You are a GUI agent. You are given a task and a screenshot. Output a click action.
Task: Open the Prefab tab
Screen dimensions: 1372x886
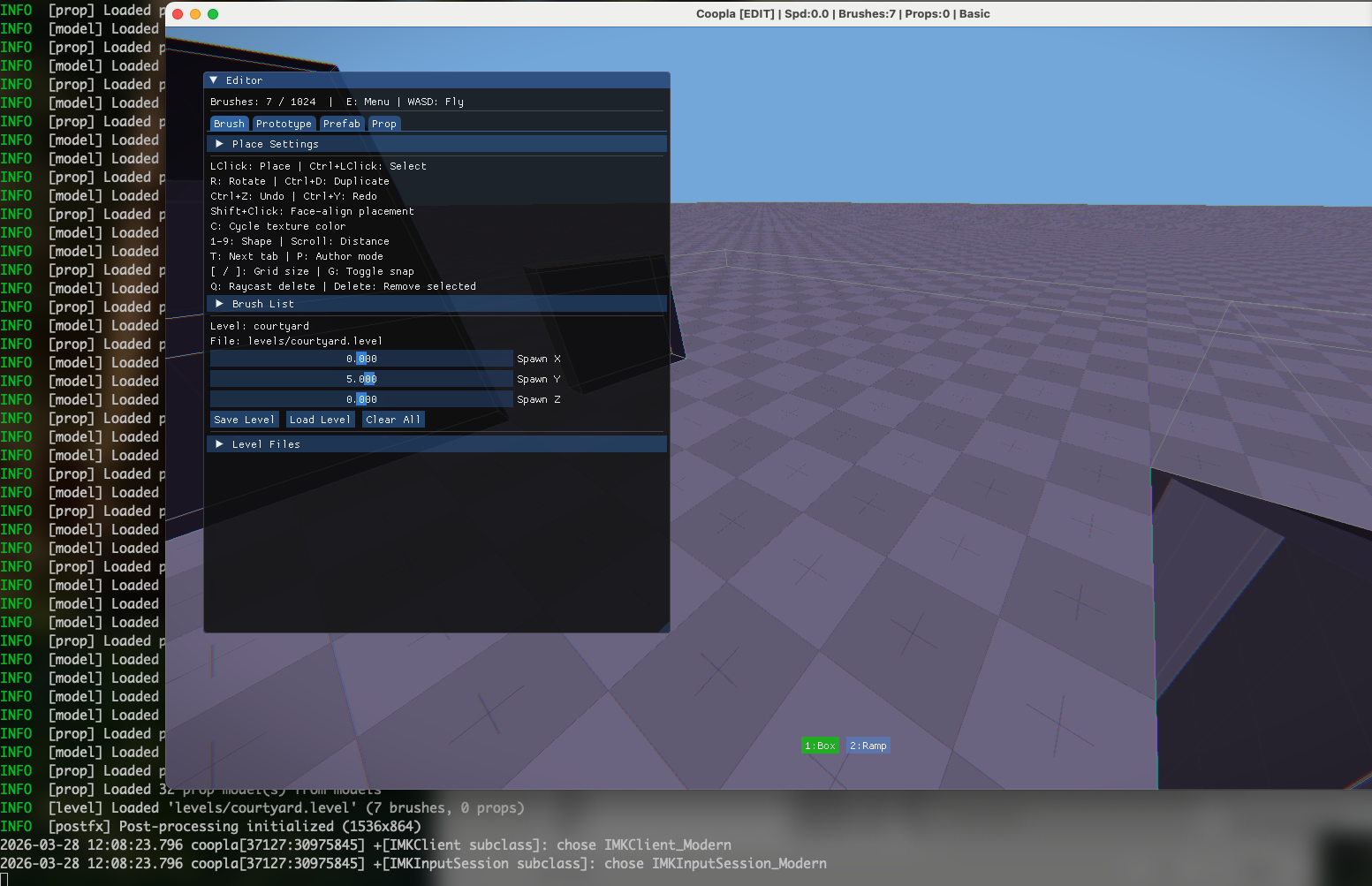[x=342, y=124]
